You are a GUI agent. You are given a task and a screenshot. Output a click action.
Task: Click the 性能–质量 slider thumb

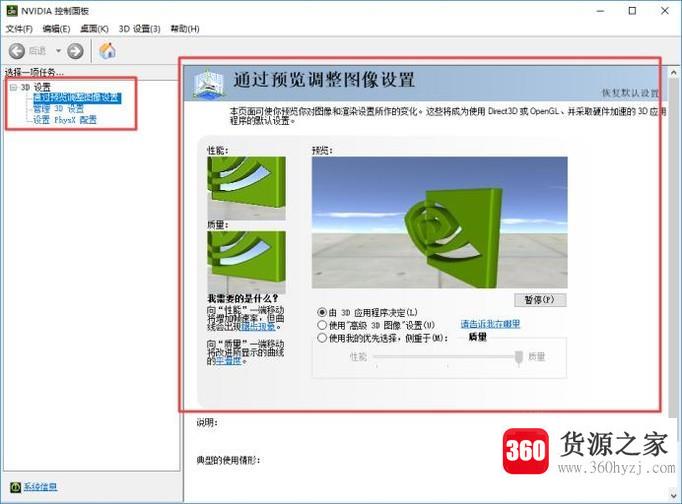pos(518,357)
